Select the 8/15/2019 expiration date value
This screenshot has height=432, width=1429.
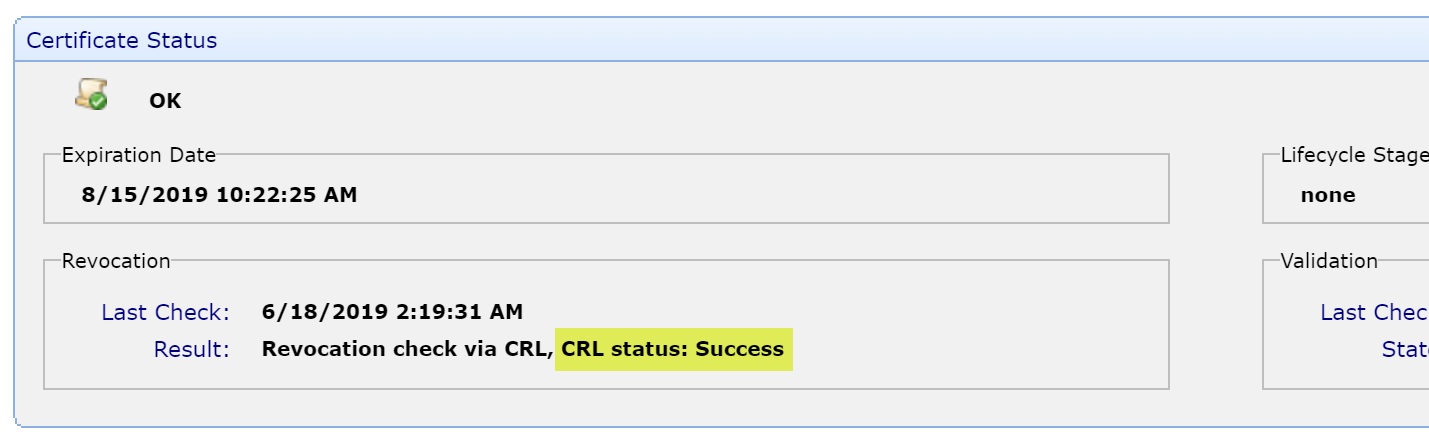click(x=141, y=195)
